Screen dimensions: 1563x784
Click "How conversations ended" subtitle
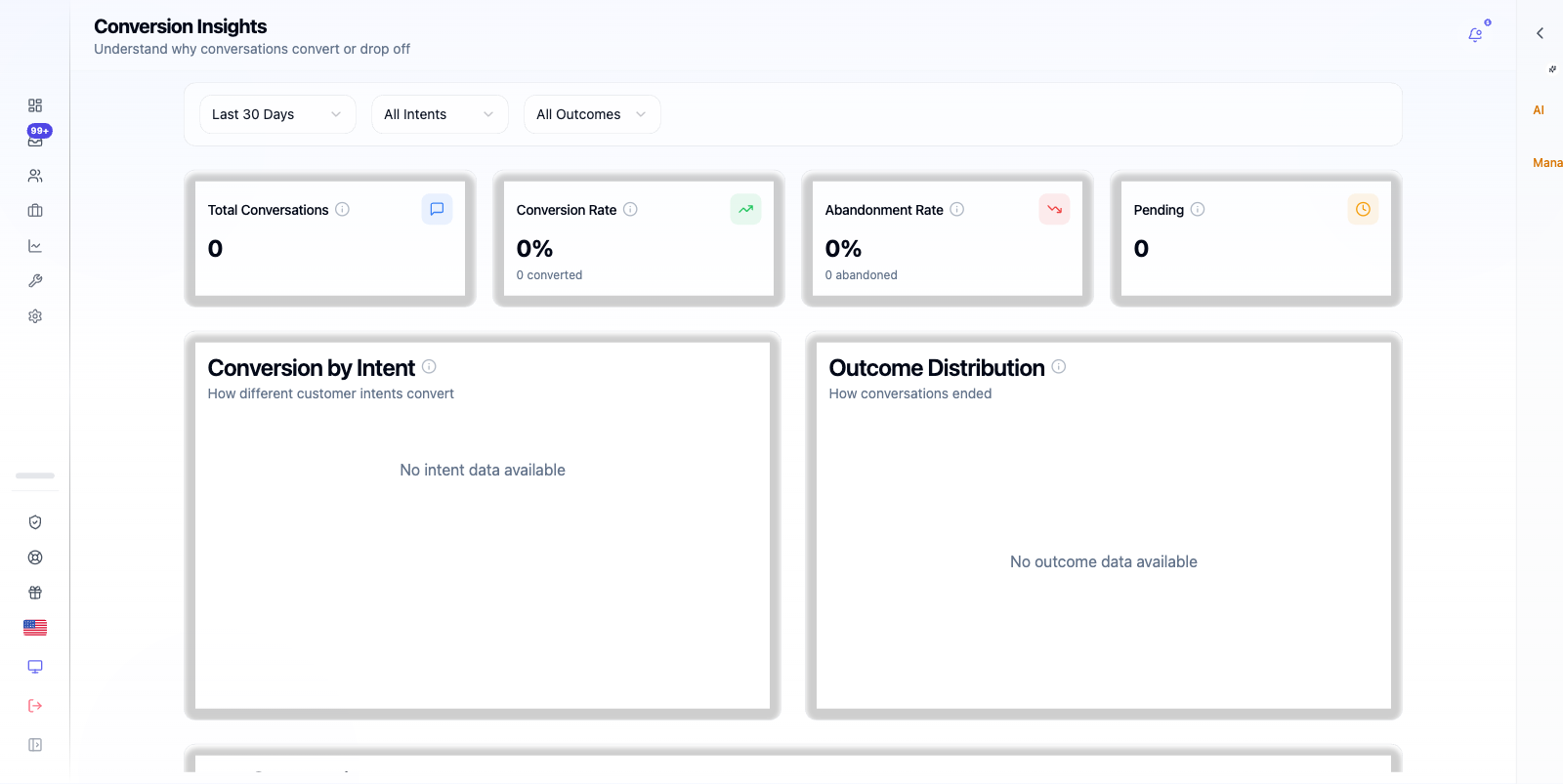point(910,393)
